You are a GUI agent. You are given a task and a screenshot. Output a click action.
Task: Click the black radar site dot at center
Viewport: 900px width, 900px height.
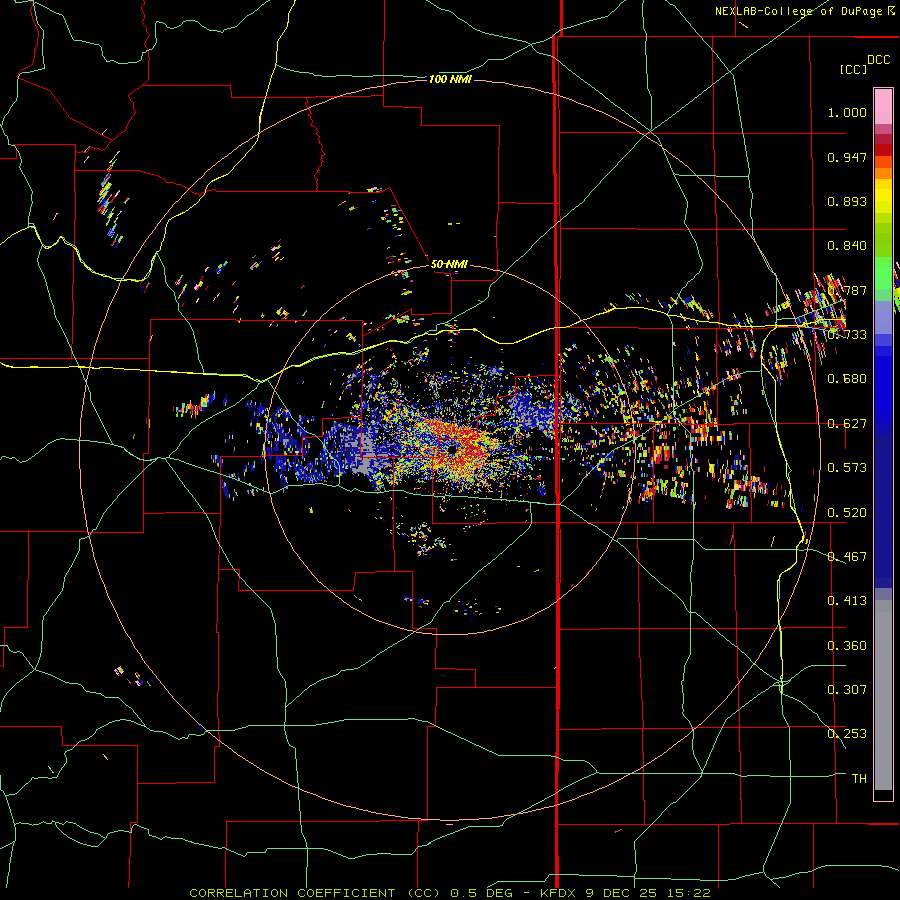[x=453, y=450]
